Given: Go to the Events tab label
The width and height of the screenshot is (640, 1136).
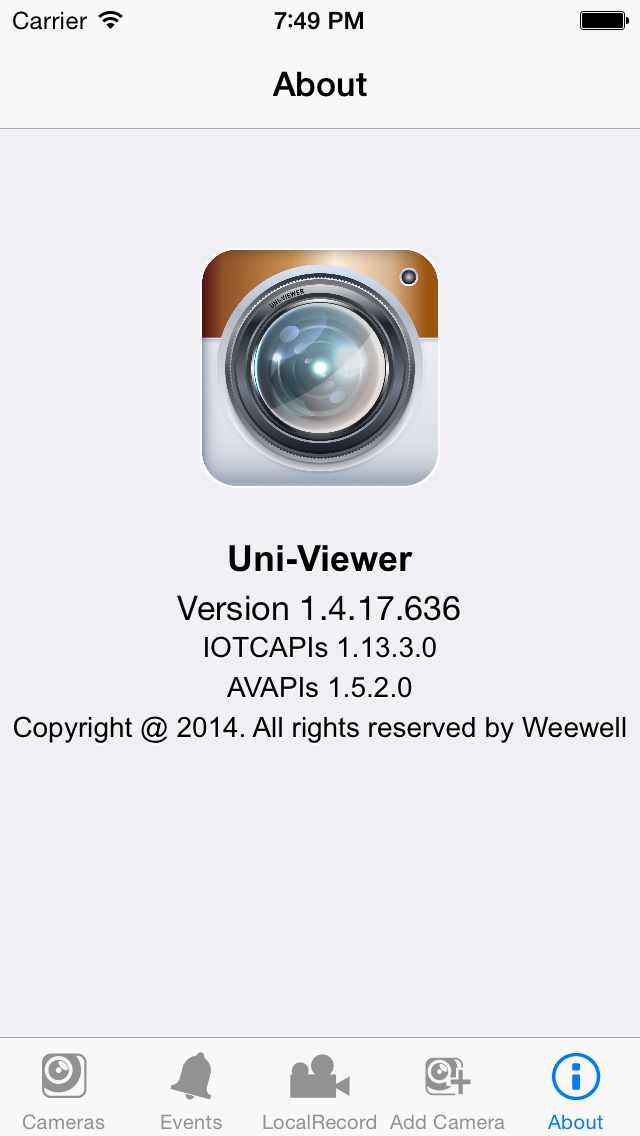Looking at the screenshot, I should point(191,1122).
